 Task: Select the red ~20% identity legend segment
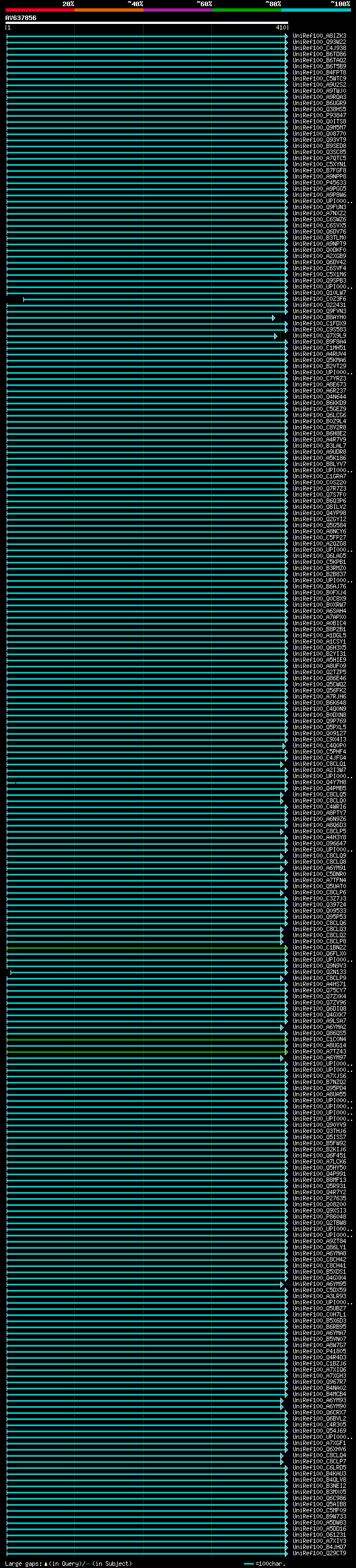39,10
